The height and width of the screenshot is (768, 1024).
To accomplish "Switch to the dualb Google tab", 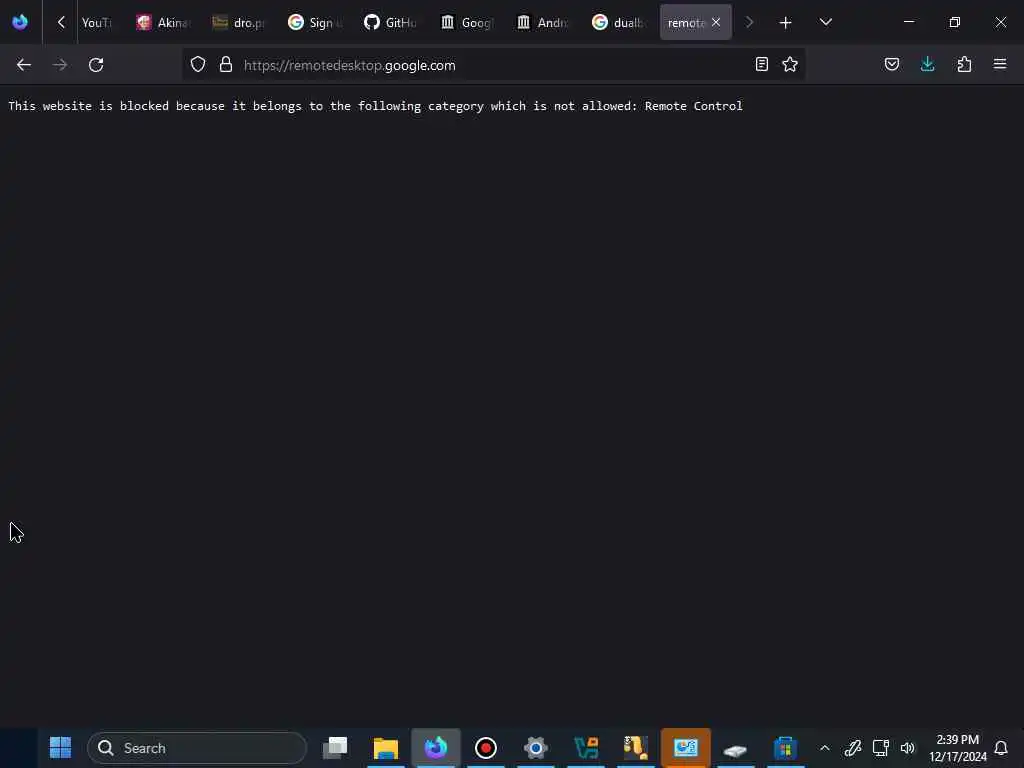I will click(x=618, y=22).
